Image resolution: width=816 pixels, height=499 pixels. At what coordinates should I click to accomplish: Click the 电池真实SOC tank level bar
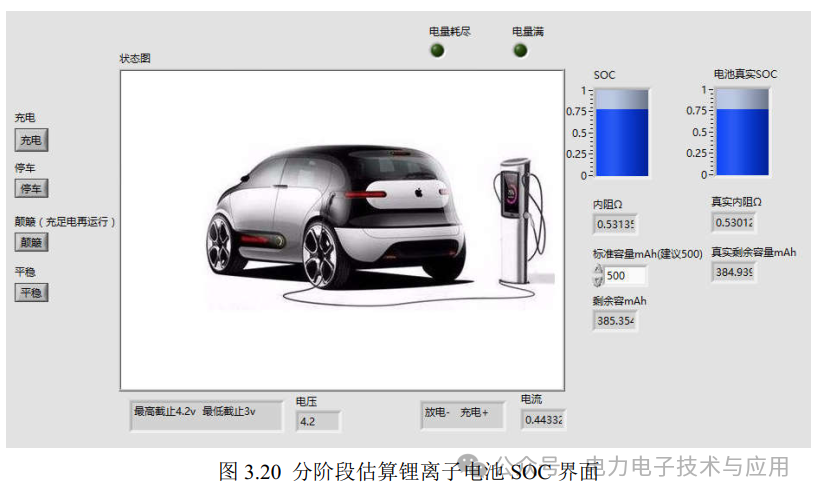tap(742, 132)
